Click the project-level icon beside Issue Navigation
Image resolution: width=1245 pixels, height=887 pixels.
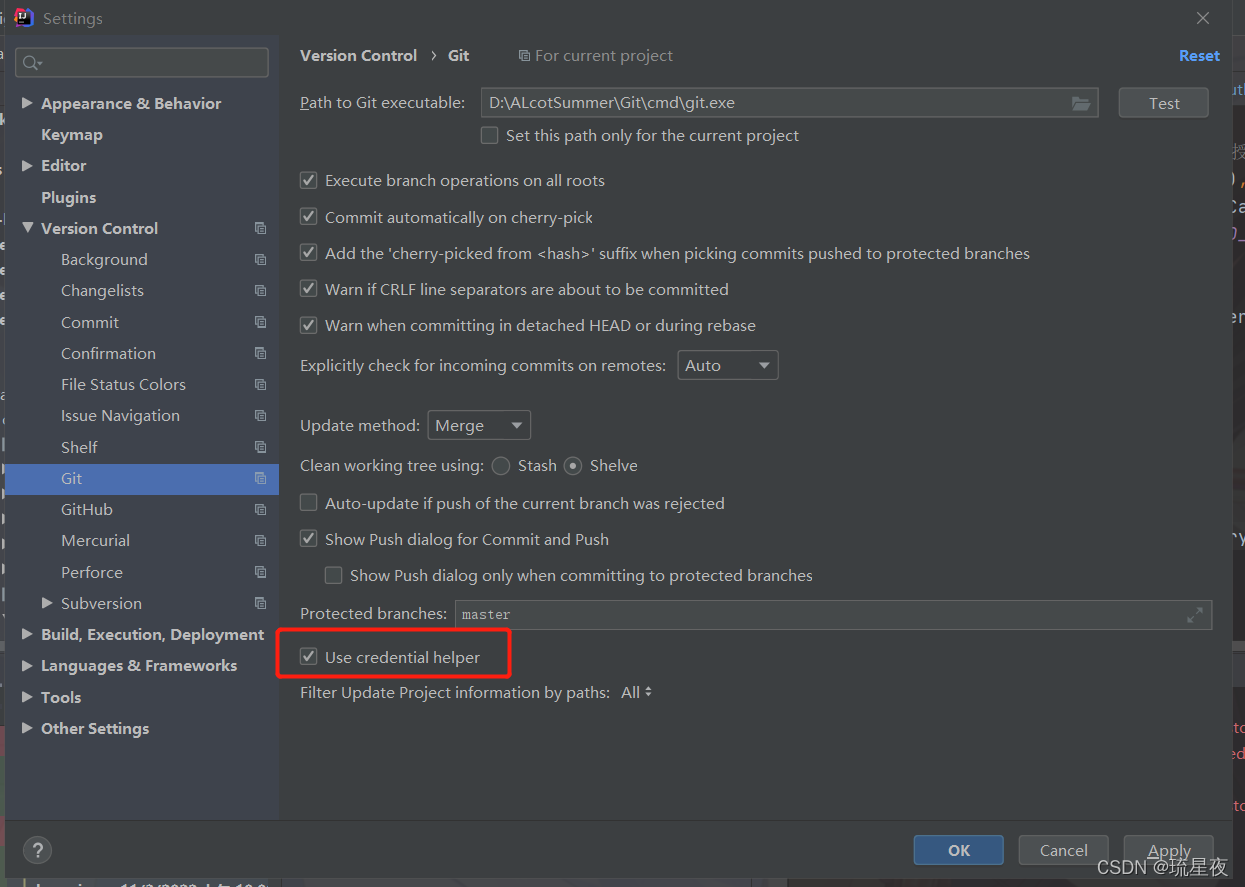click(x=260, y=416)
